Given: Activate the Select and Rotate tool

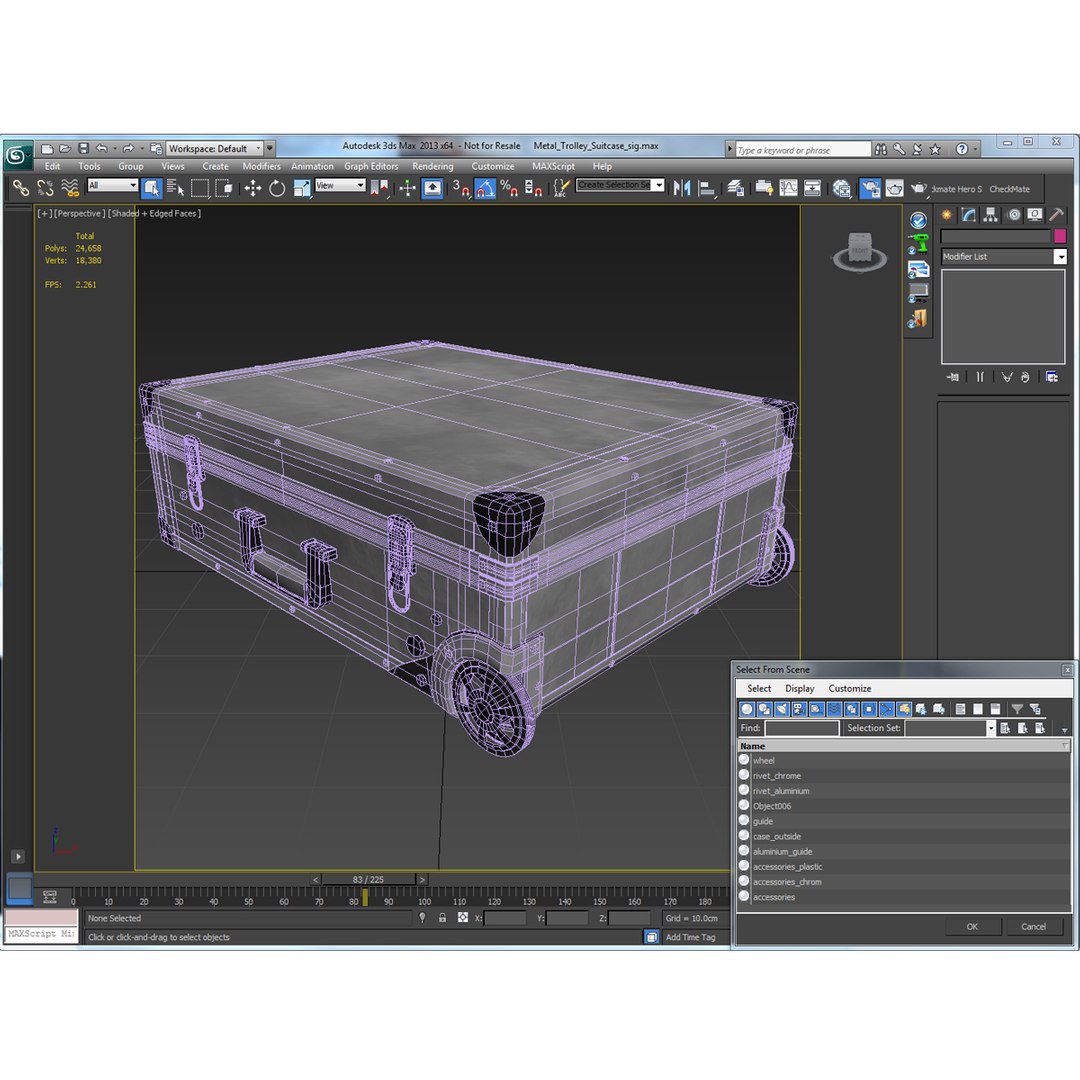Looking at the screenshot, I should pos(277,187).
